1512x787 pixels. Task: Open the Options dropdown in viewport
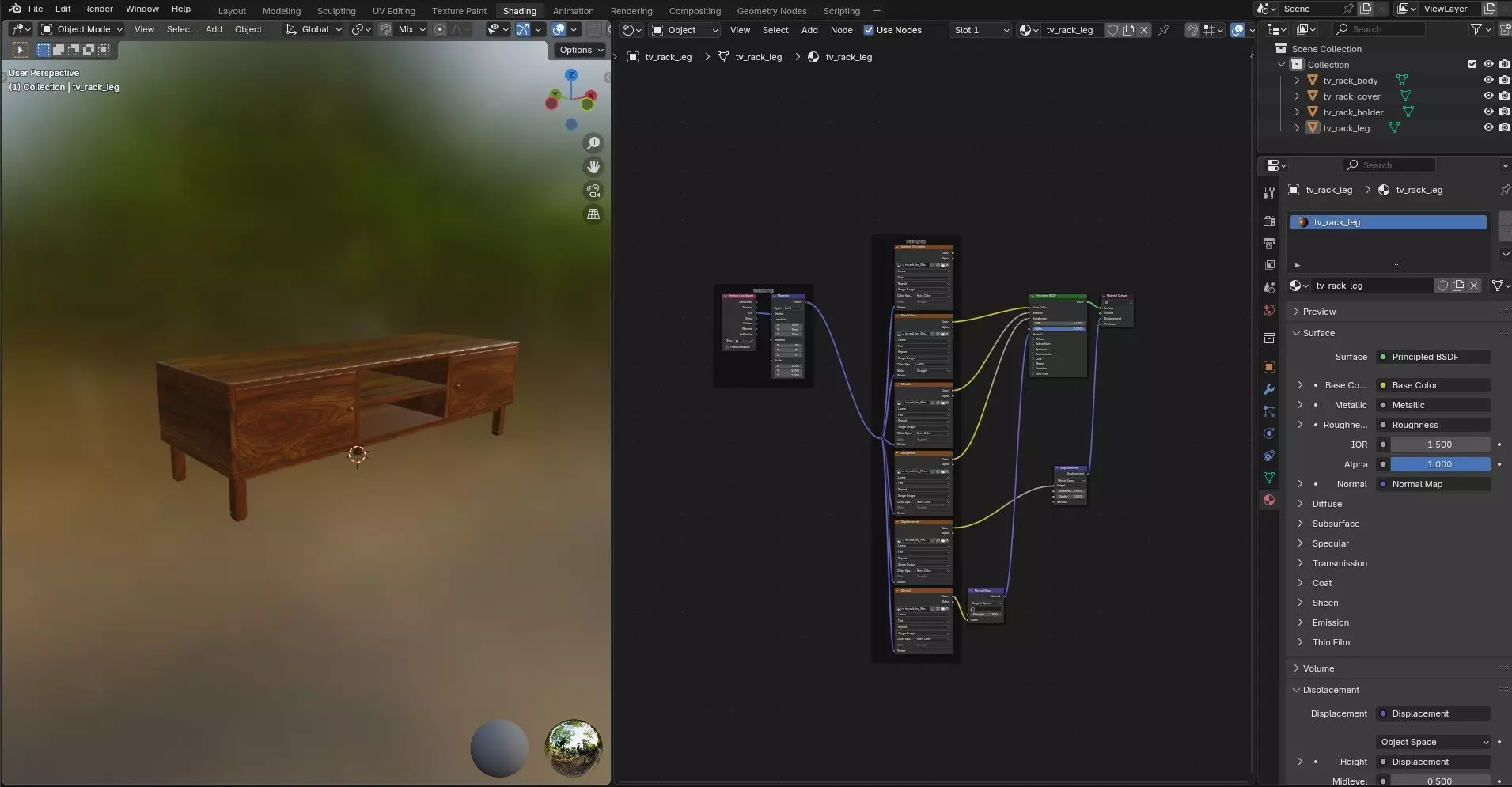[x=581, y=50]
